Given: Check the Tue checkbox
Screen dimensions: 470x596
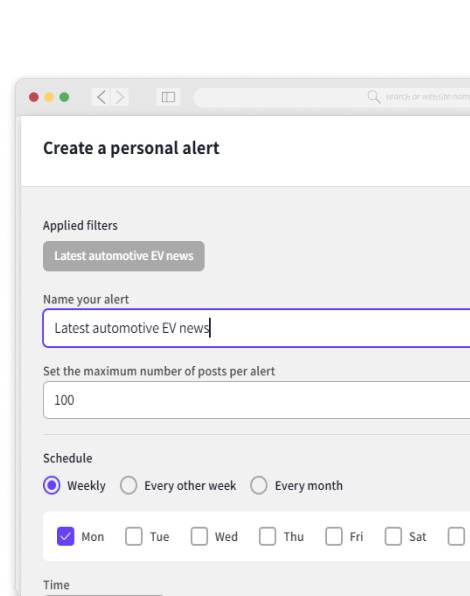Looking at the screenshot, I should pyautogui.click(x=134, y=536).
